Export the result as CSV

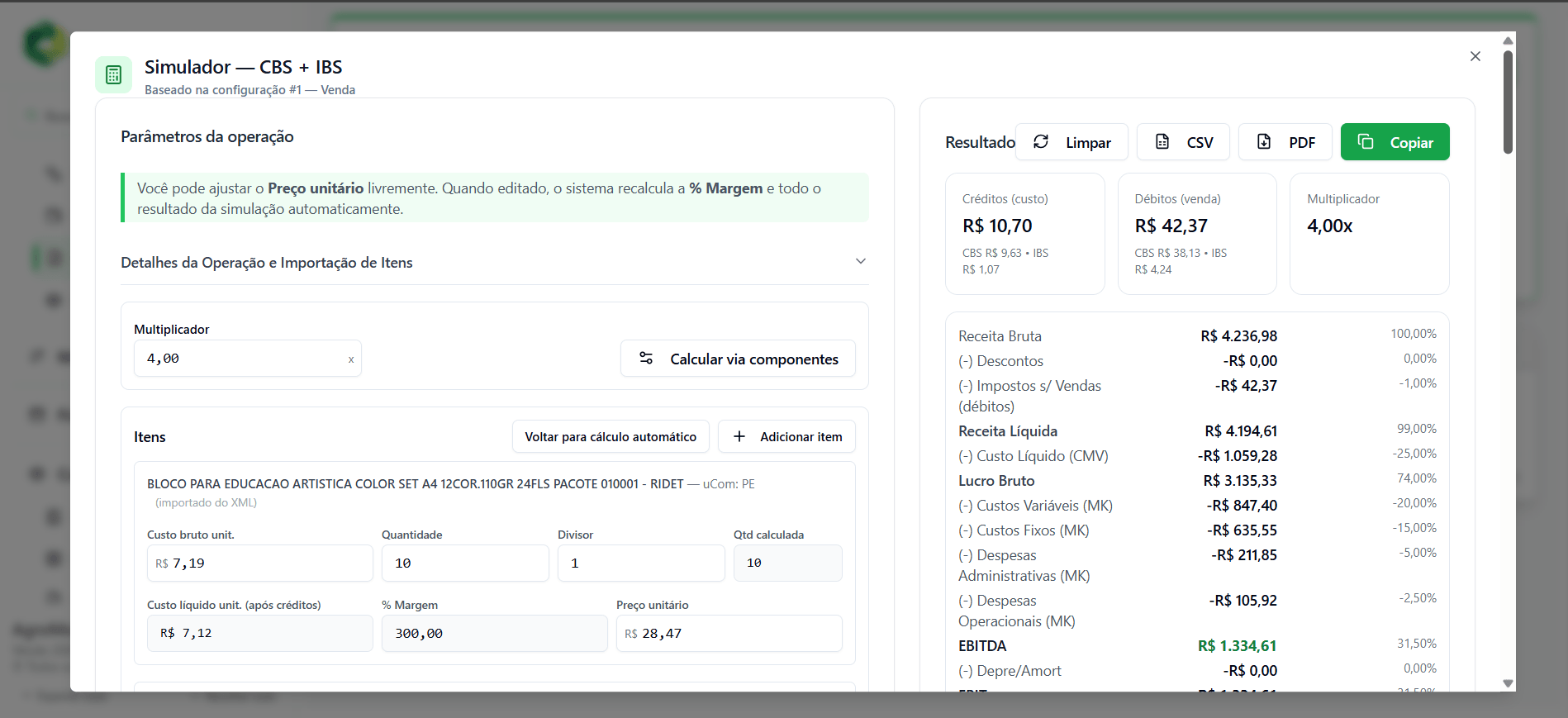(1183, 142)
